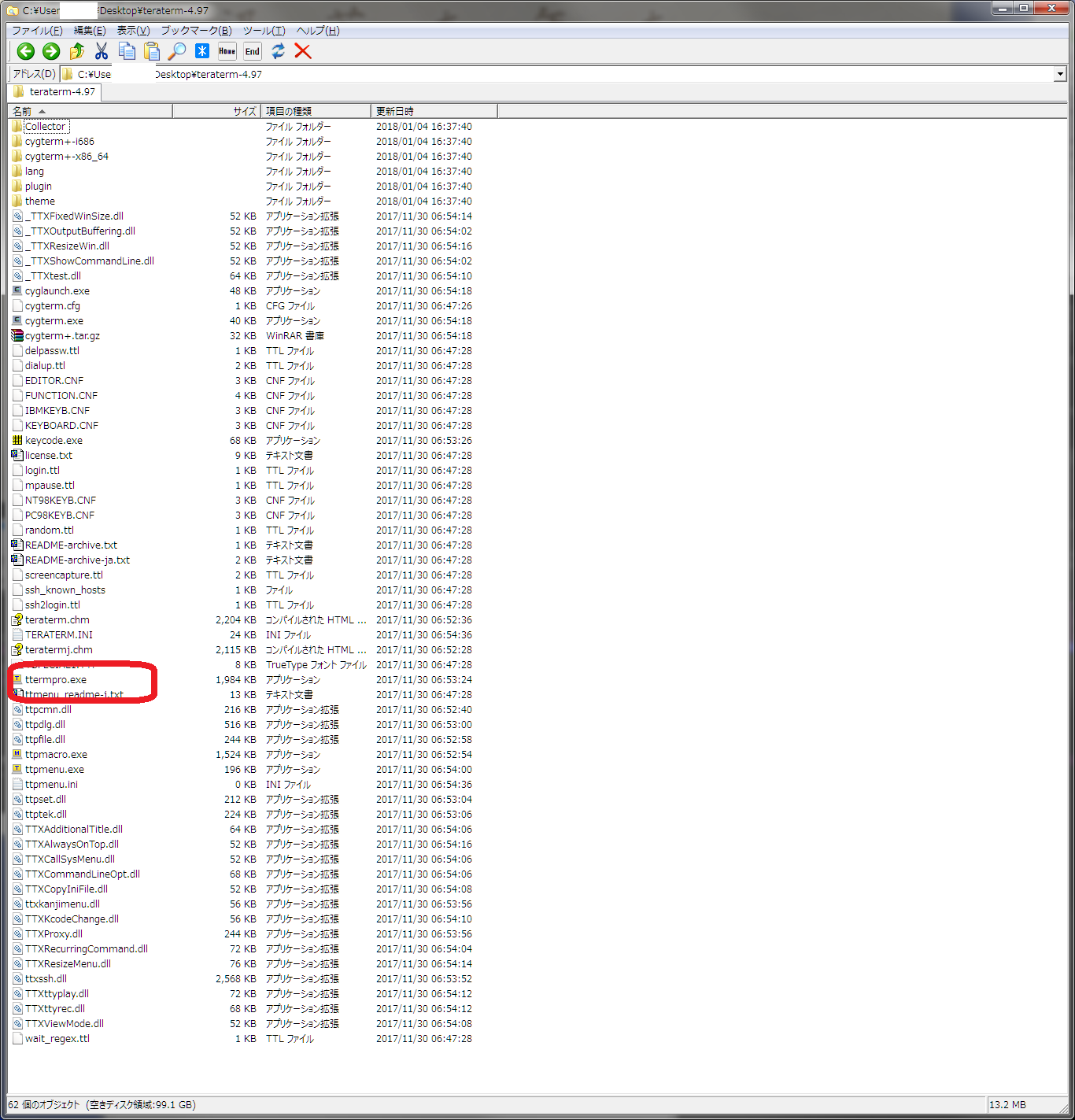Select the TTXViewMode.dll file

65,1023
